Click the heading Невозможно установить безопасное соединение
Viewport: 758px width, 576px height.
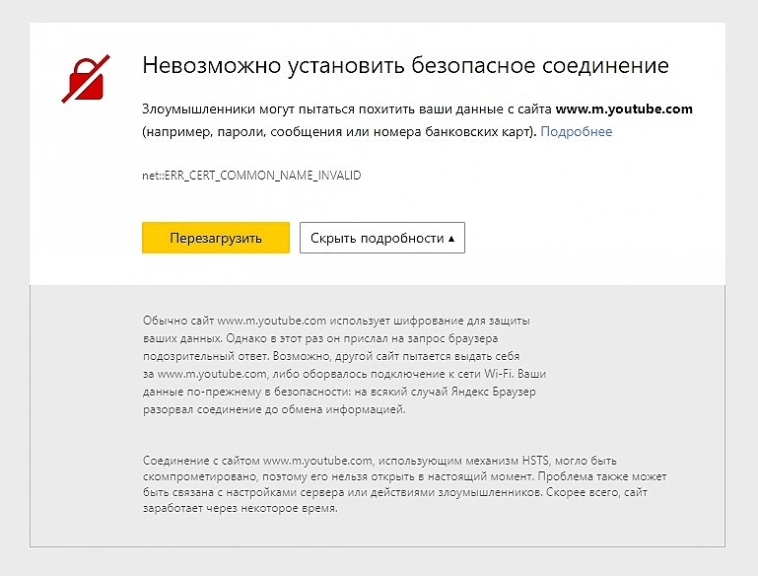tap(406, 65)
